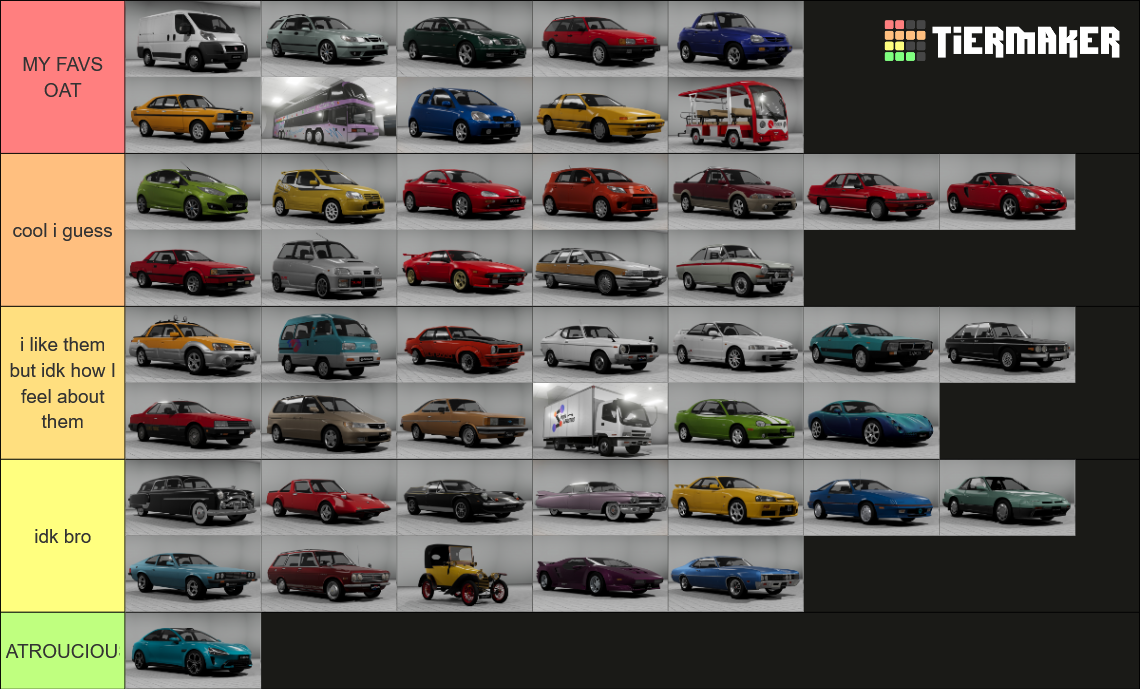Screen dimensions: 1140x689
Task: Select the yellow antique car thumbnail
Action: click(x=465, y=574)
